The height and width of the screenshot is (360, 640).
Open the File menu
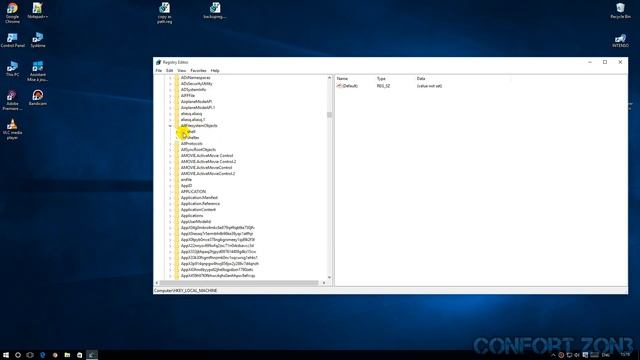click(159, 71)
